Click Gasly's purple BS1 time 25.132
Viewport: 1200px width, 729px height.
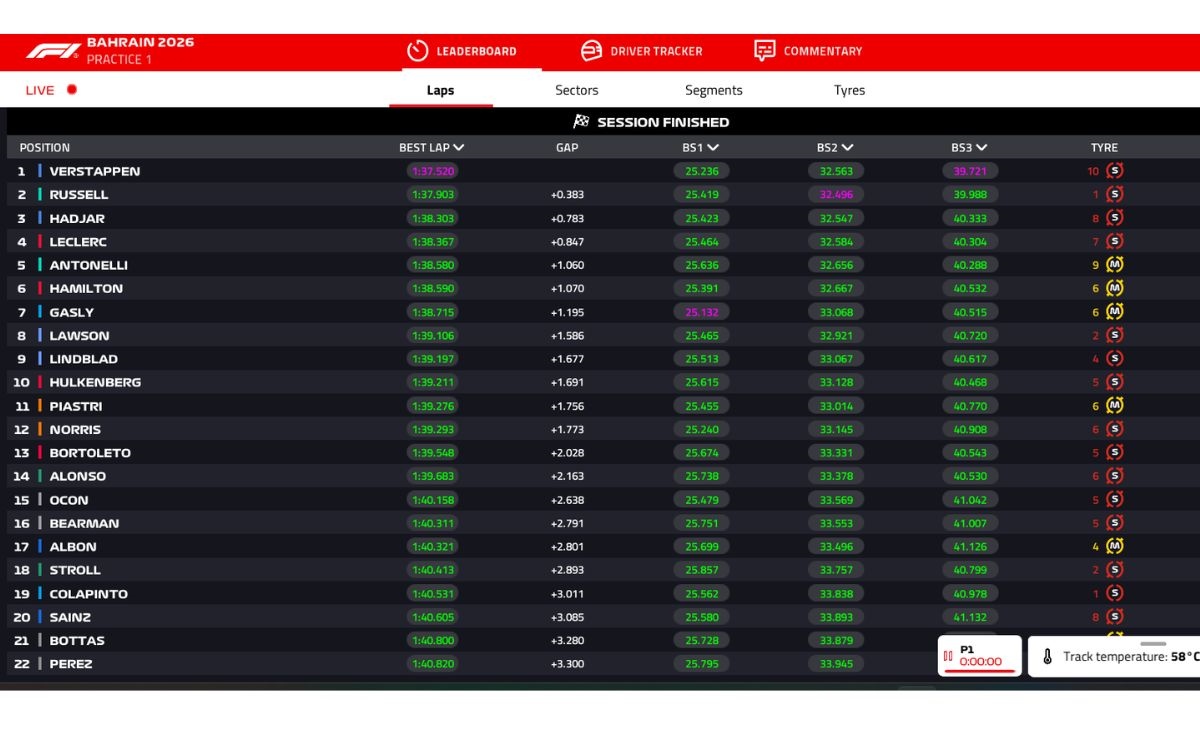(x=702, y=312)
